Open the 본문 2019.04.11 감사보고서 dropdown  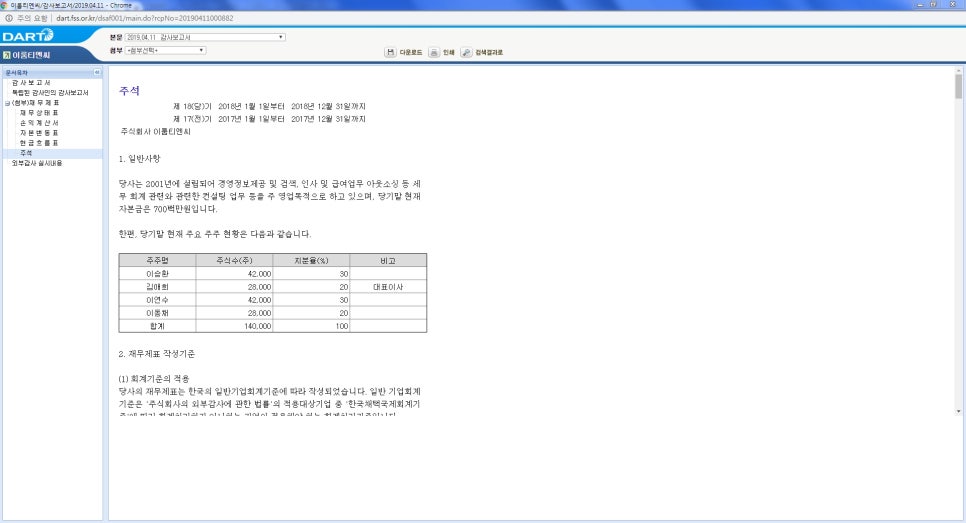(x=205, y=37)
